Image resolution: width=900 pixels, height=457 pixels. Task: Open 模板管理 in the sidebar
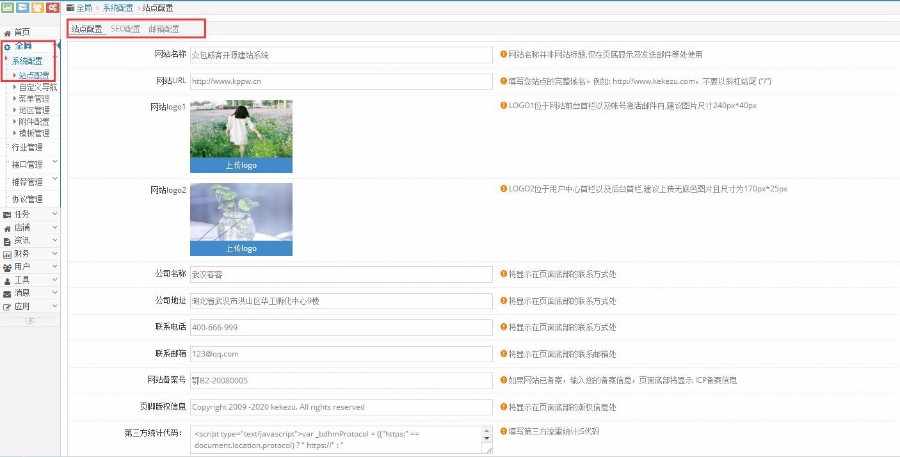[34, 133]
